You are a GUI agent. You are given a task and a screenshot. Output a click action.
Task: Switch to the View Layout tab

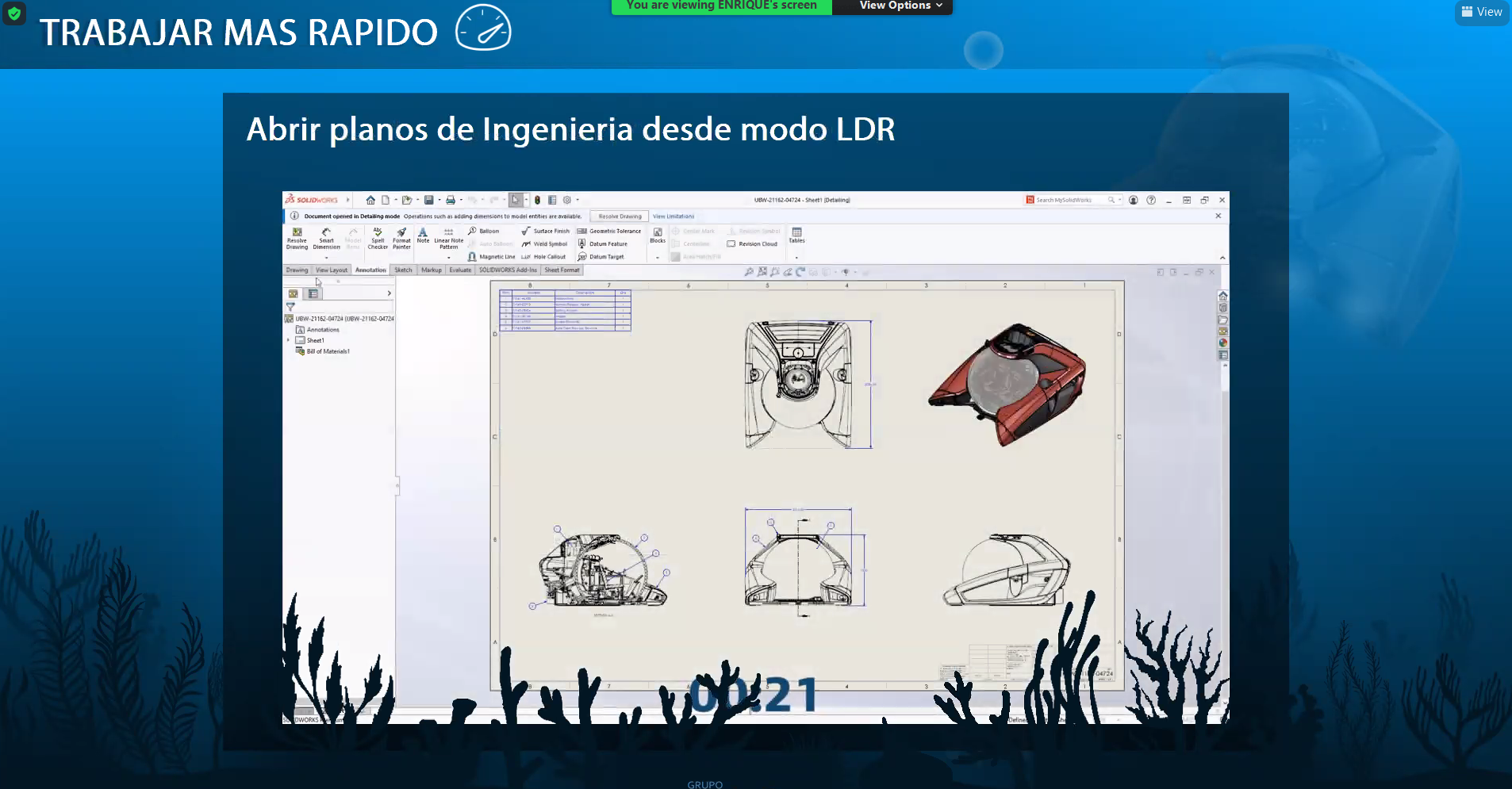pos(332,270)
